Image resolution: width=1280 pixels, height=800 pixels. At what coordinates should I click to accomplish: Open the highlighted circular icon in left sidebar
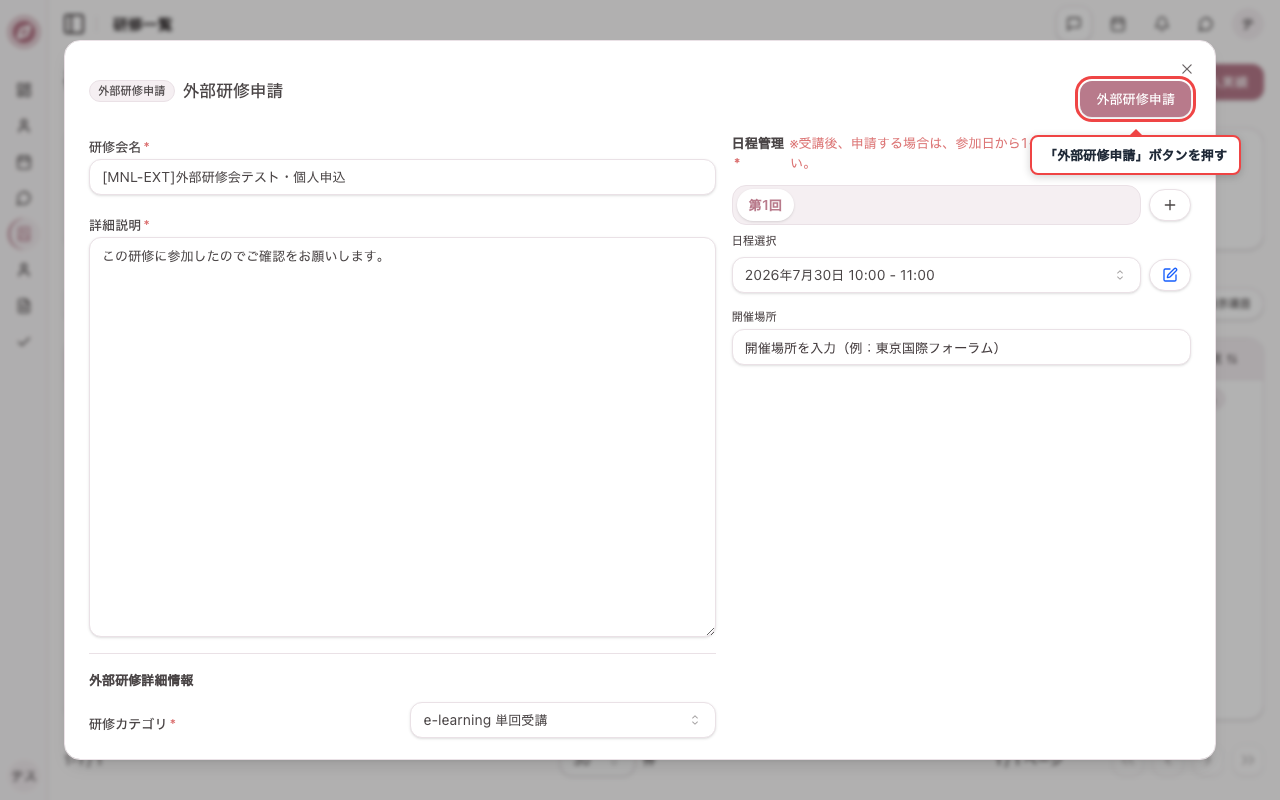[24, 234]
